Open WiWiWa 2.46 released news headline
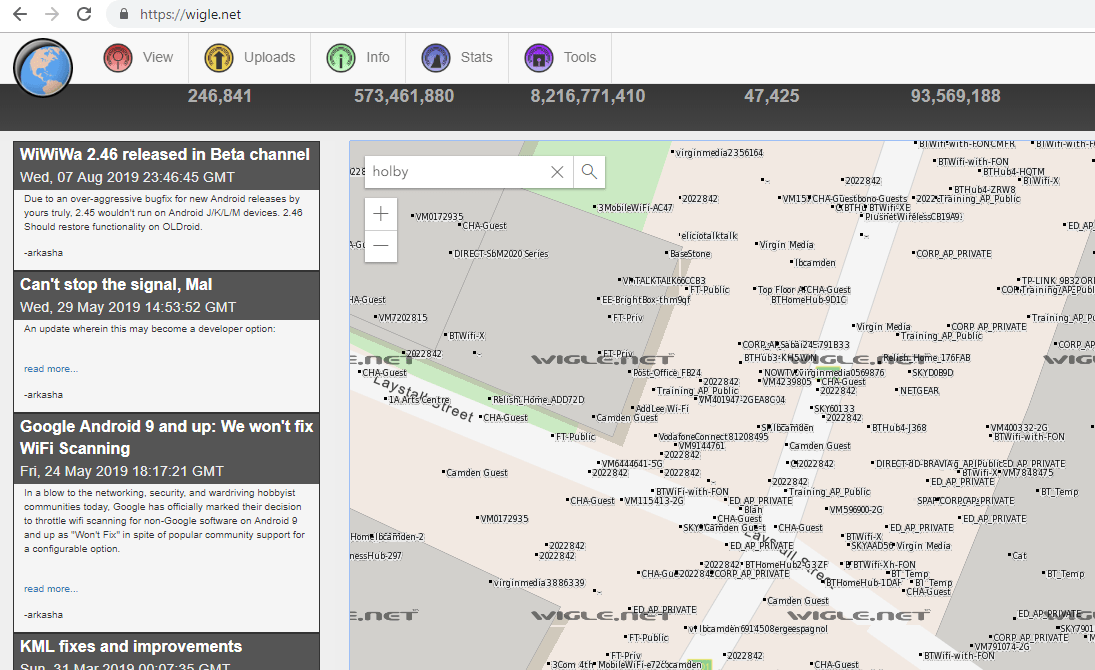 165,155
